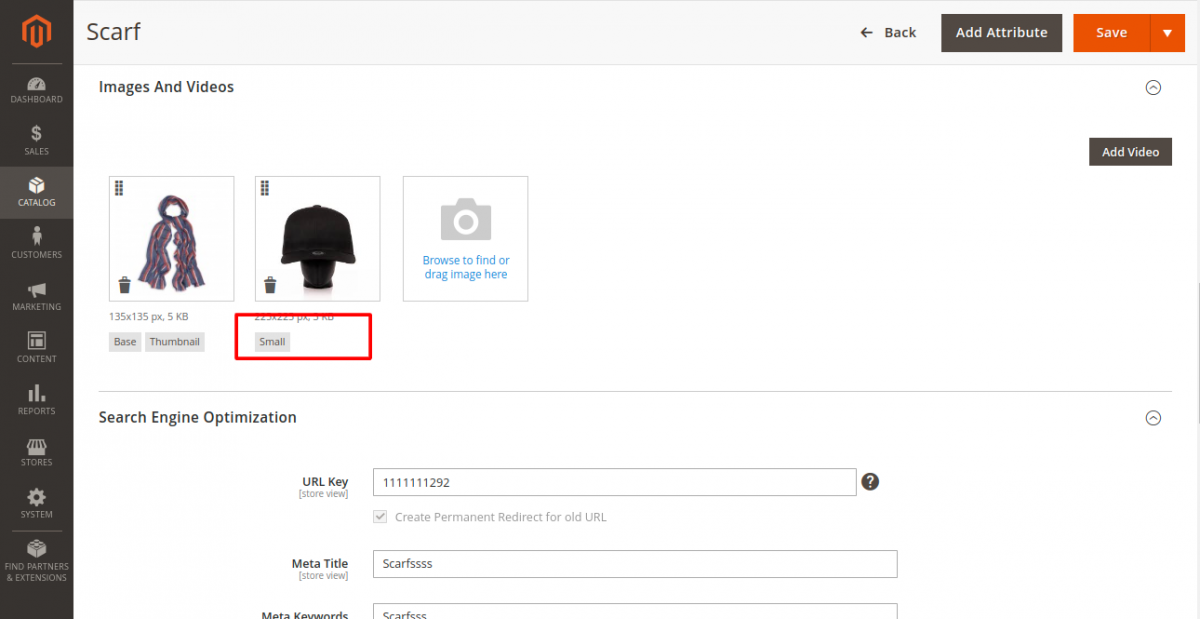This screenshot has height=619, width=1200.
Task: Collapse the Images And Videos section
Action: (1153, 88)
